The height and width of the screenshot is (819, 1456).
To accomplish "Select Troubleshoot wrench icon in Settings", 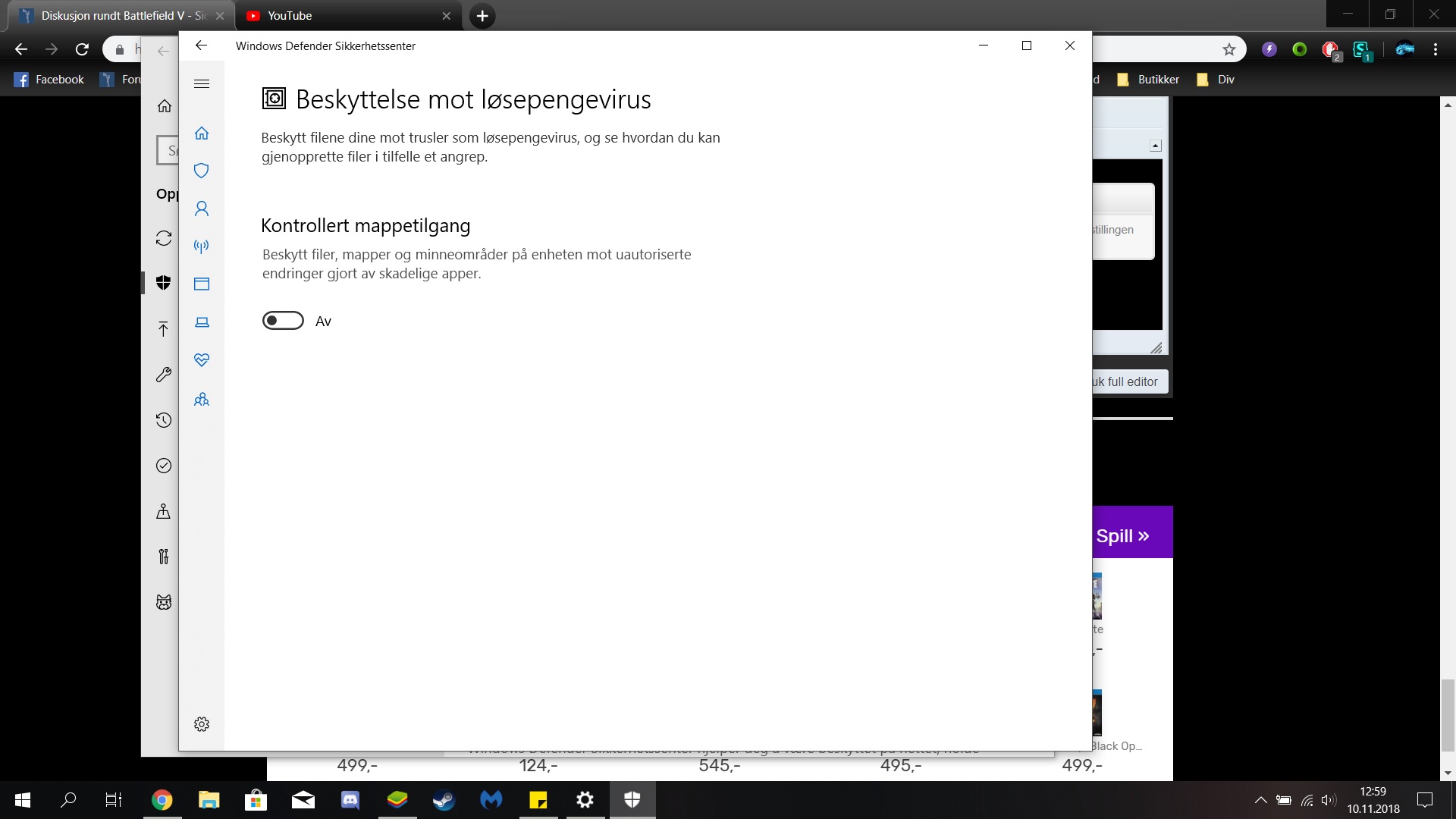I will click(164, 375).
